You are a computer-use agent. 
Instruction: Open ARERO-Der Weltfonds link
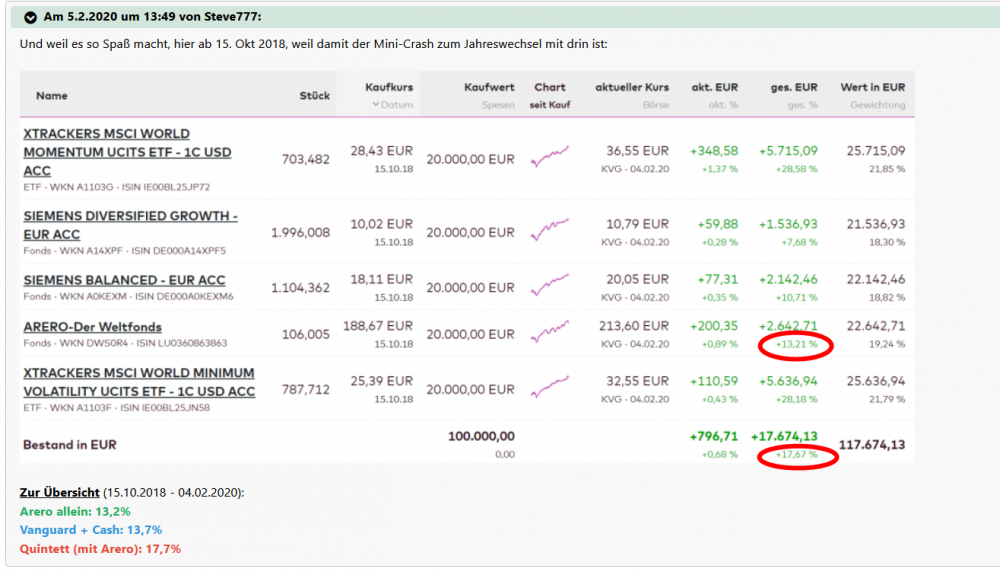tap(92, 326)
